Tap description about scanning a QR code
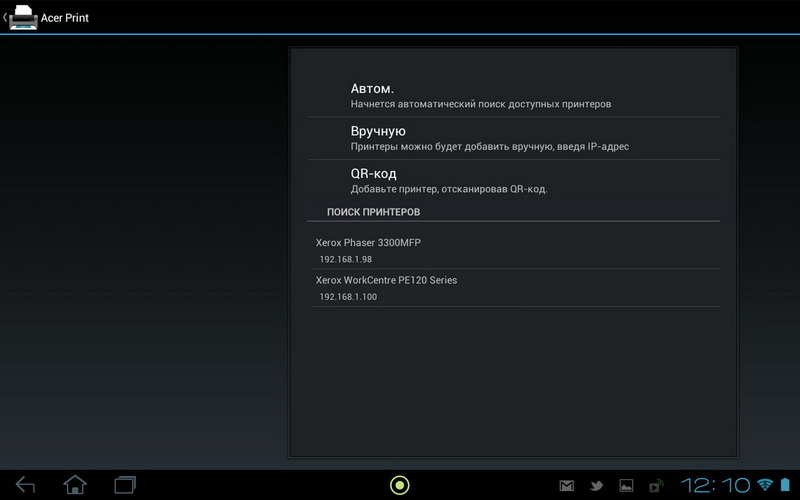Viewport: 800px width, 500px height. (449, 189)
